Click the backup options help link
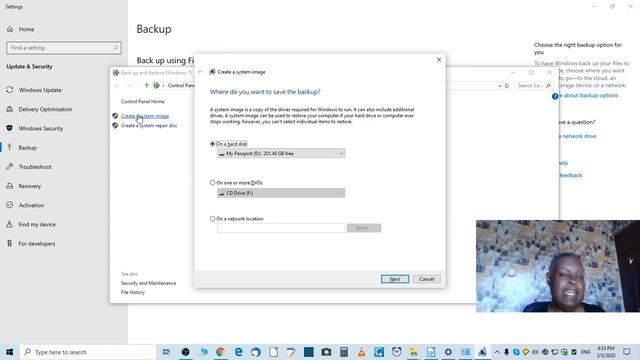Viewport: 640px width, 360px height. tap(588, 96)
